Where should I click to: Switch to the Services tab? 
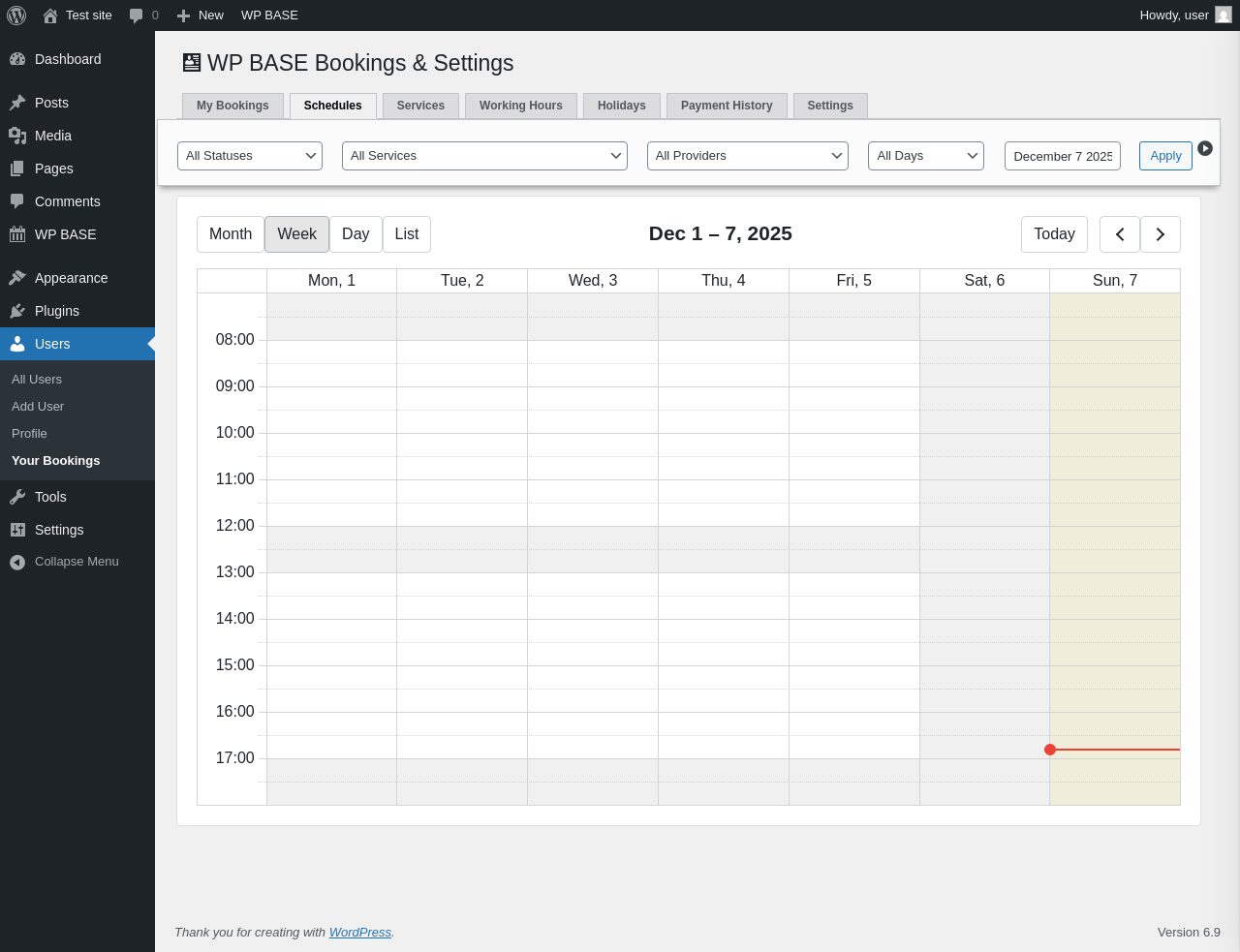[x=420, y=106]
